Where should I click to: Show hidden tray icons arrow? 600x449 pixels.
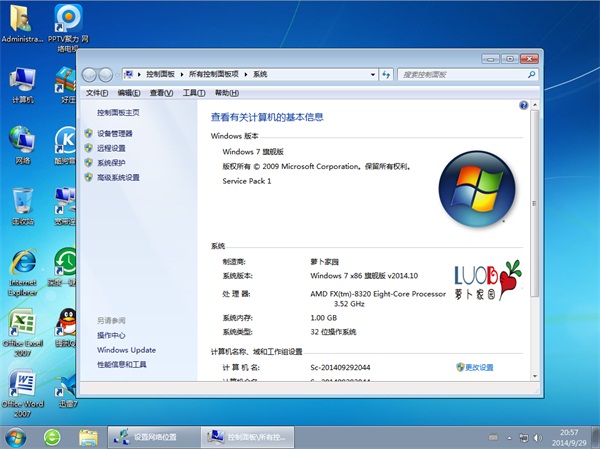pyautogui.click(x=509, y=438)
